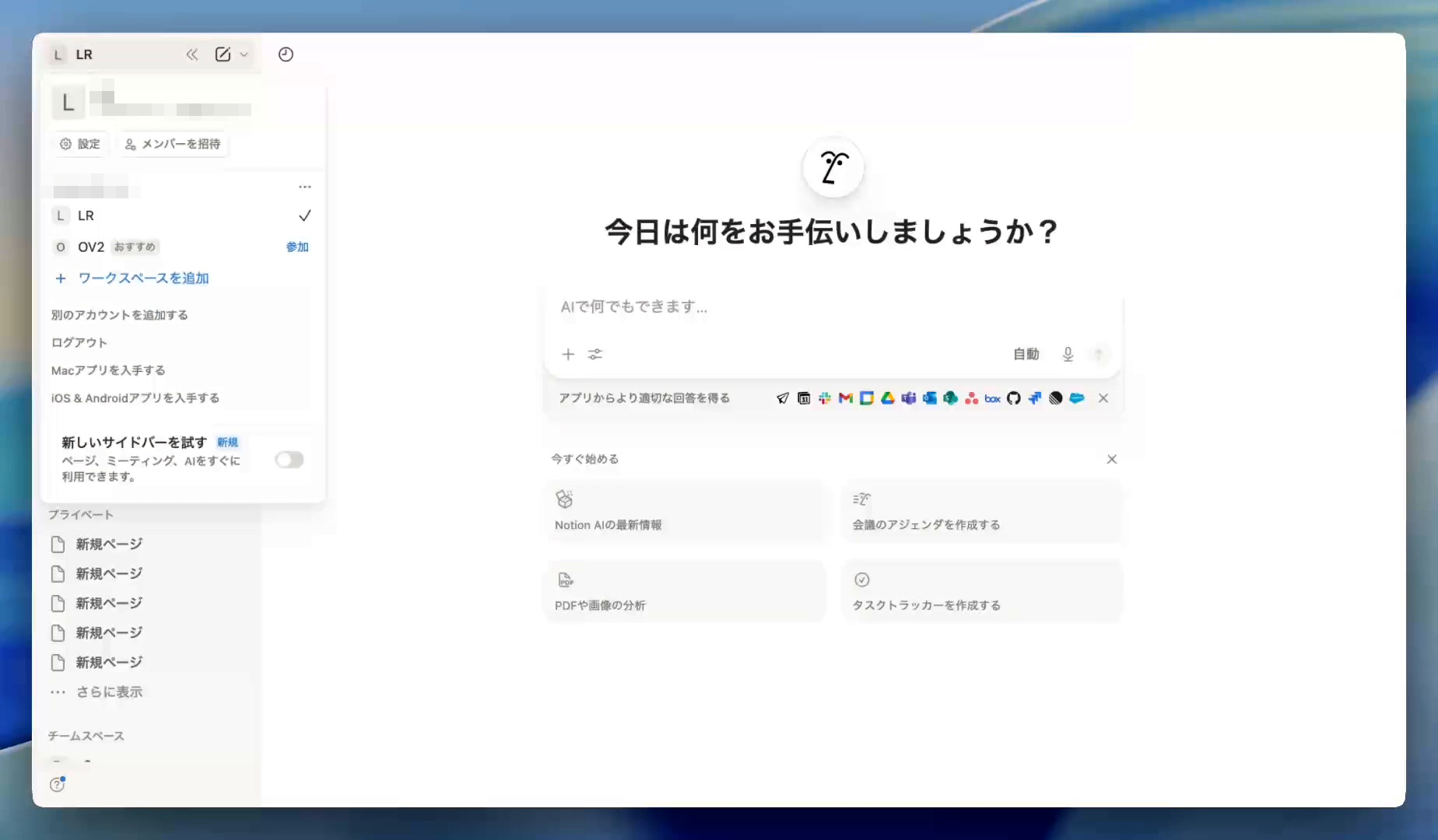
Task: Collapse the sidebar with the double chevron icon
Action: click(191, 54)
